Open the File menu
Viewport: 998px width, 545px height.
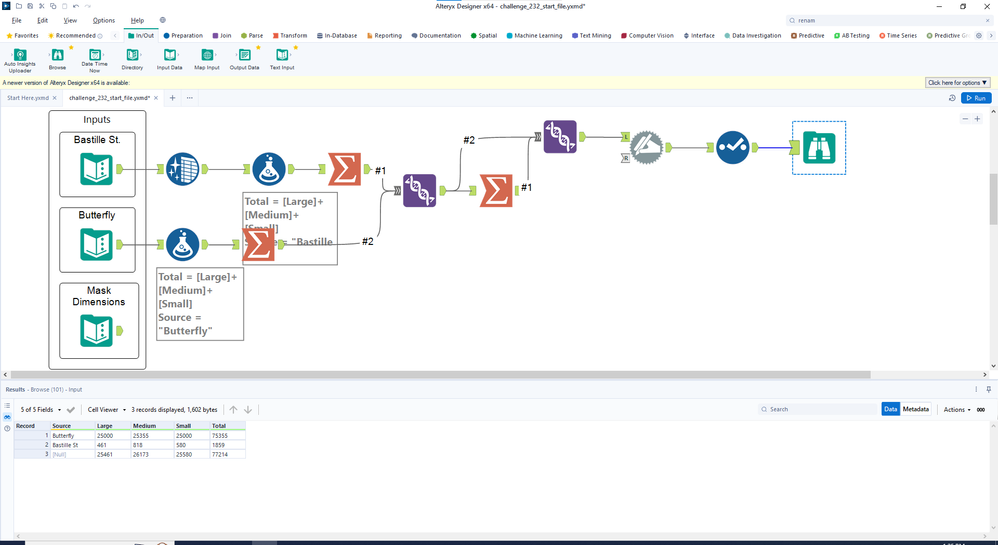click(x=17, y=20)
